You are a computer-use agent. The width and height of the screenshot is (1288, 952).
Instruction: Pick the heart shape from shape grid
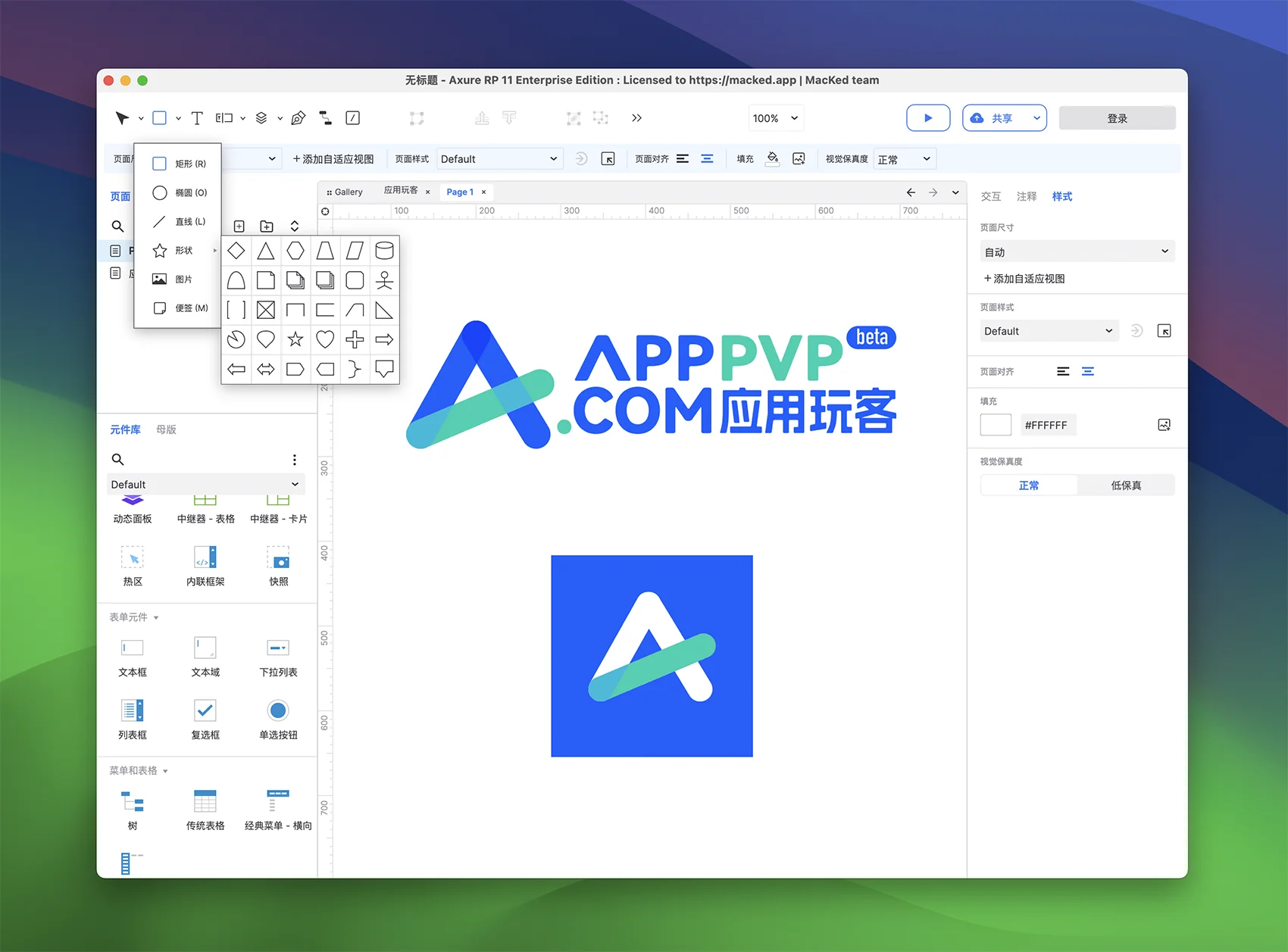point(325,339)
